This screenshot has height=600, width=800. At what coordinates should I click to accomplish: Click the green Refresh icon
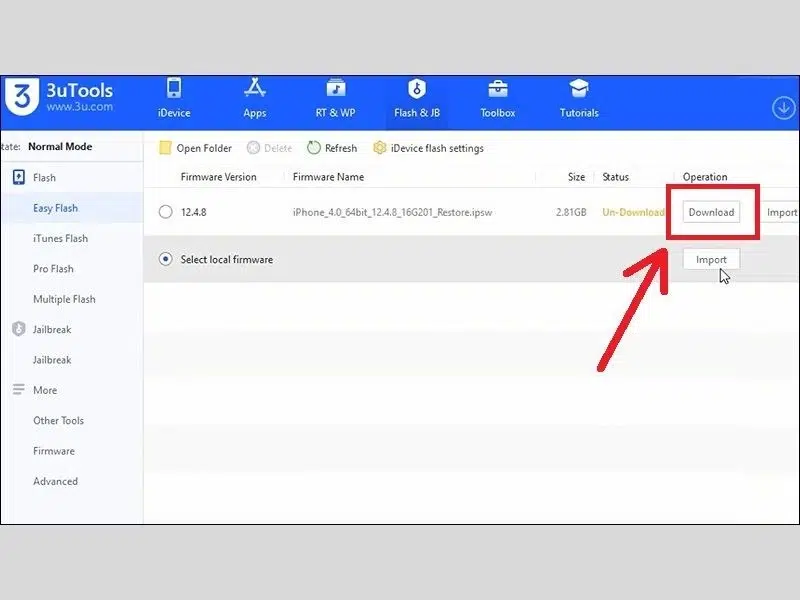tap(314, 148)
